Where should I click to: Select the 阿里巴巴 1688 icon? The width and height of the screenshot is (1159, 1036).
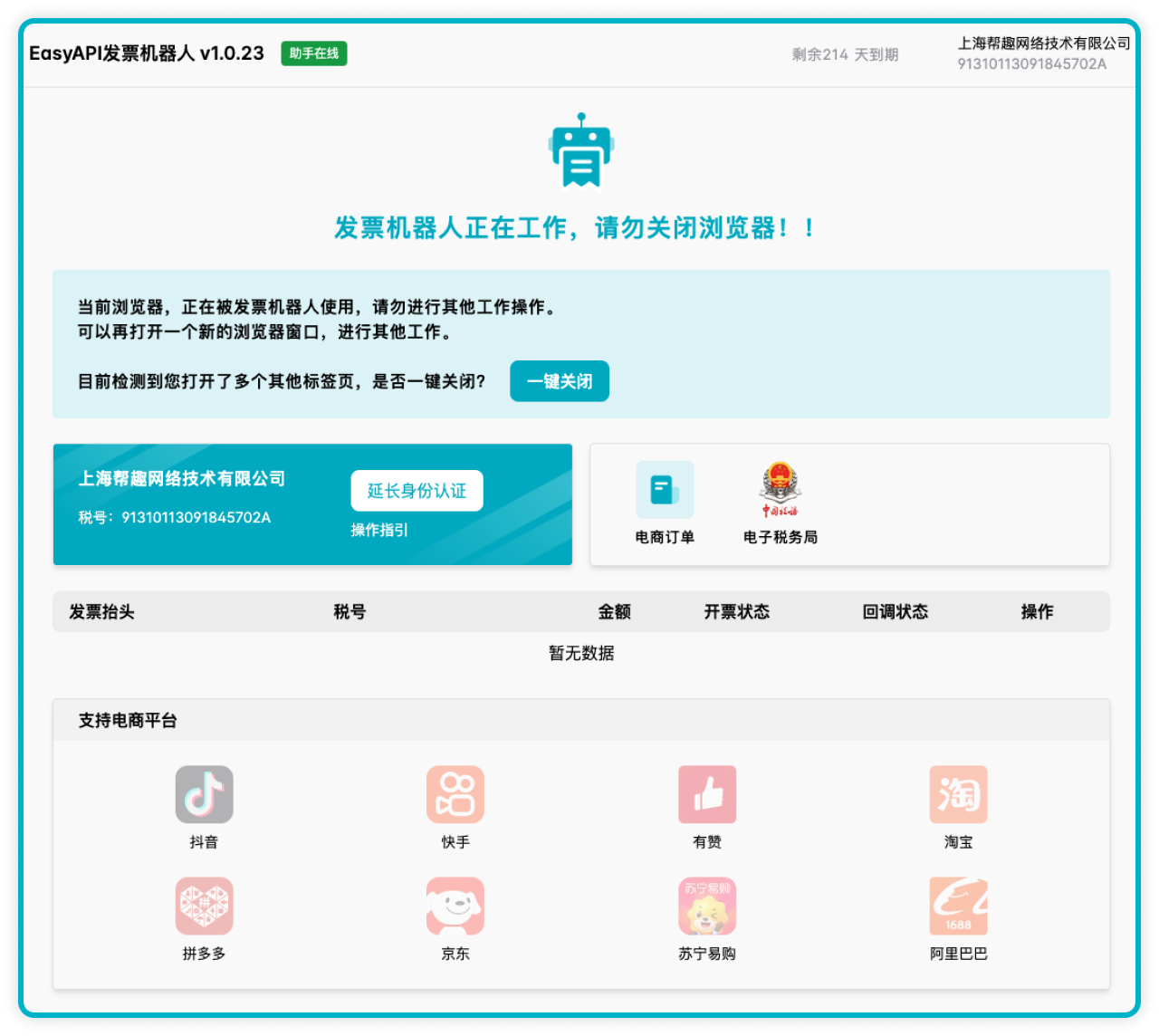tap(958, 906)
